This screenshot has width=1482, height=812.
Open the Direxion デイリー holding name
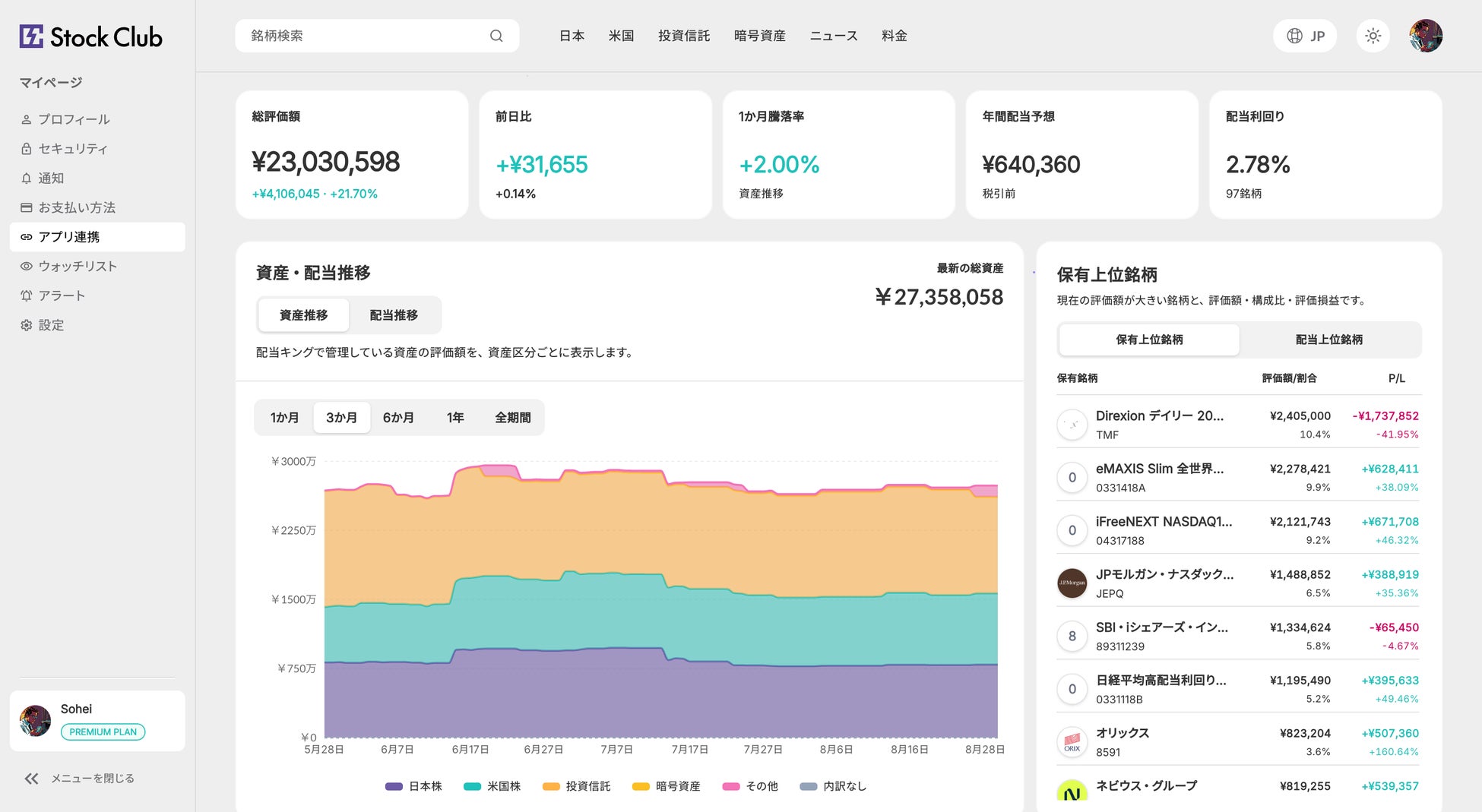click(x=1160, y=415)
